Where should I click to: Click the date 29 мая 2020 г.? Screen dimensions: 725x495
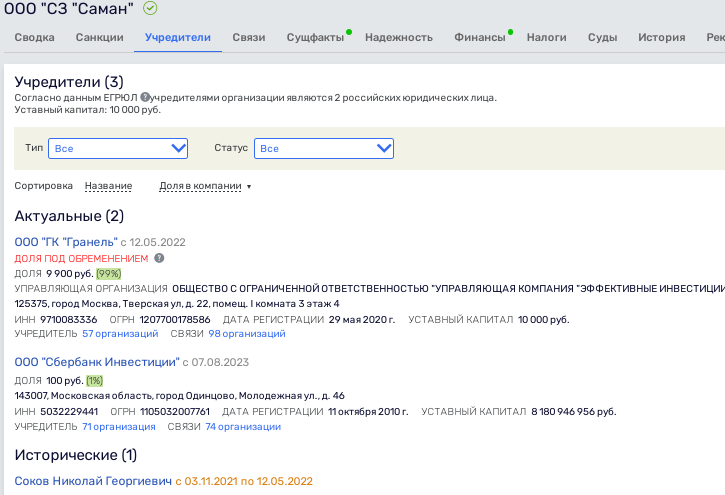click(362, 320)
